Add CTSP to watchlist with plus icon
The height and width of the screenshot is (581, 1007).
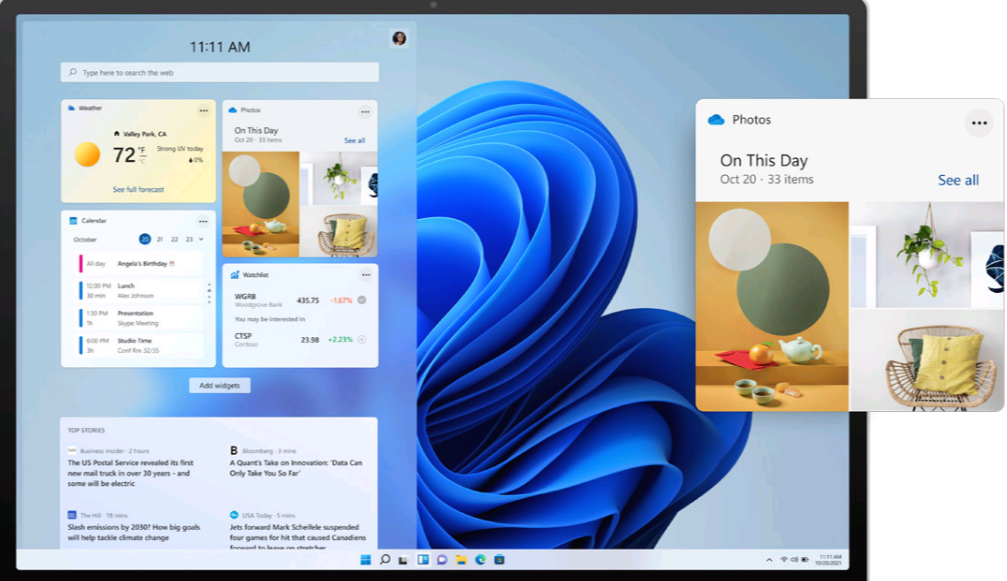click(x=362, y=340)
